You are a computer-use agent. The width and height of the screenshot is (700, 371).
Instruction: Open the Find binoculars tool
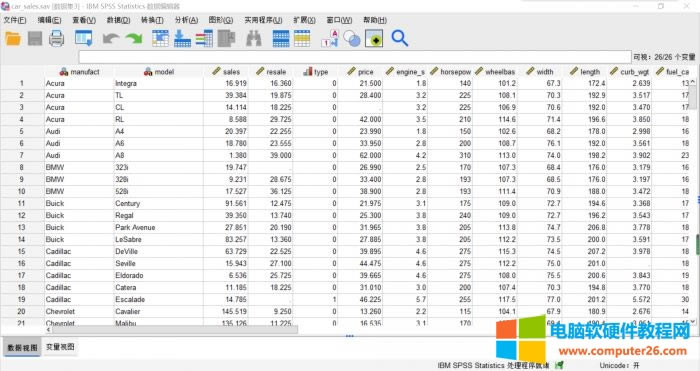pyautogui.click(x=254, y=39)
